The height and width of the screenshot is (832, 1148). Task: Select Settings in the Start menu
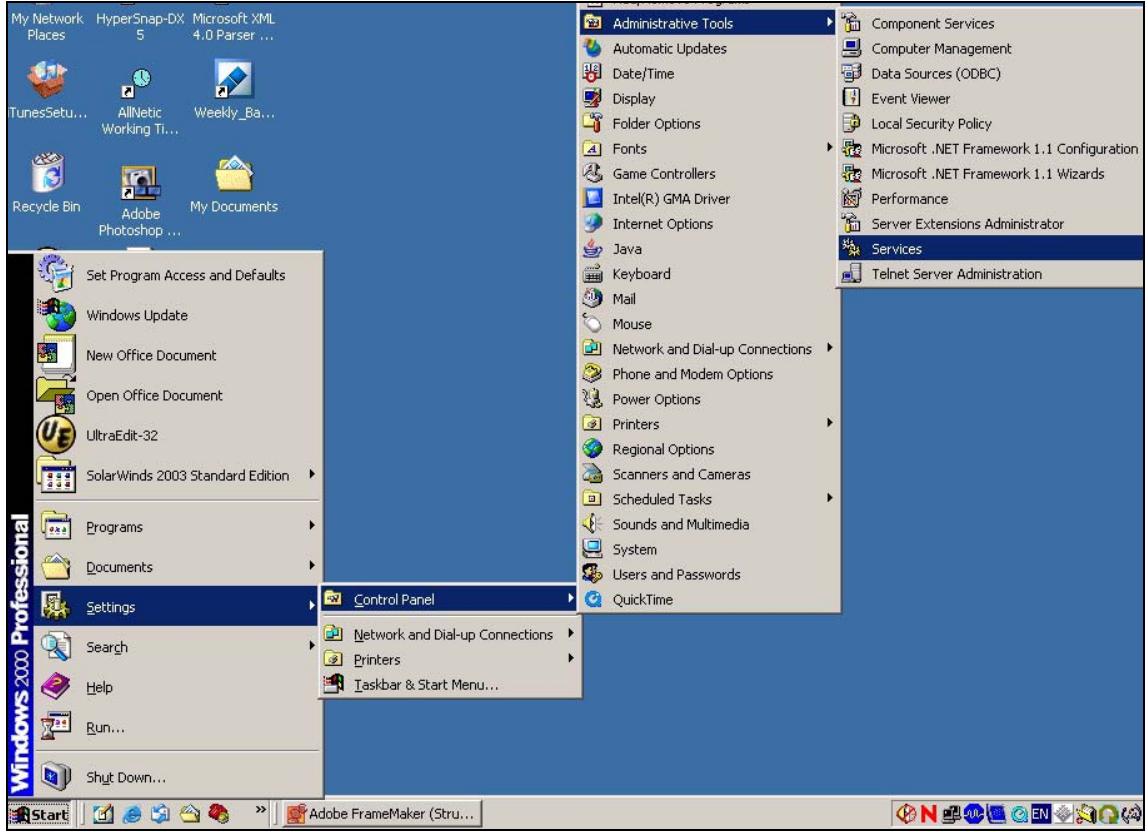pyautogui.click(x=176, y=606)
